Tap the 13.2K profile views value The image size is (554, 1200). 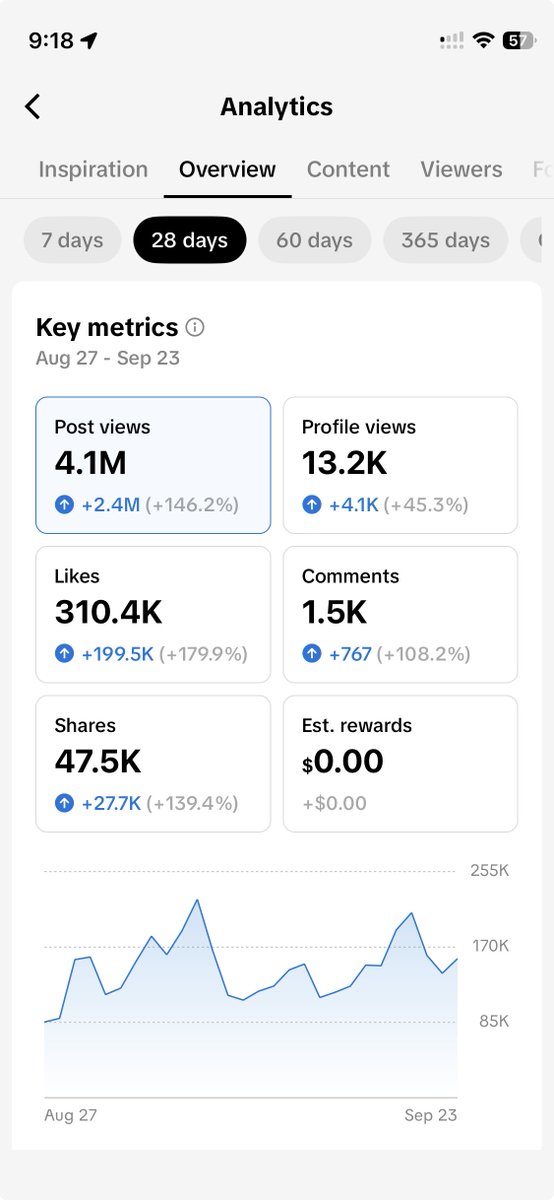(x=345, y=463)
